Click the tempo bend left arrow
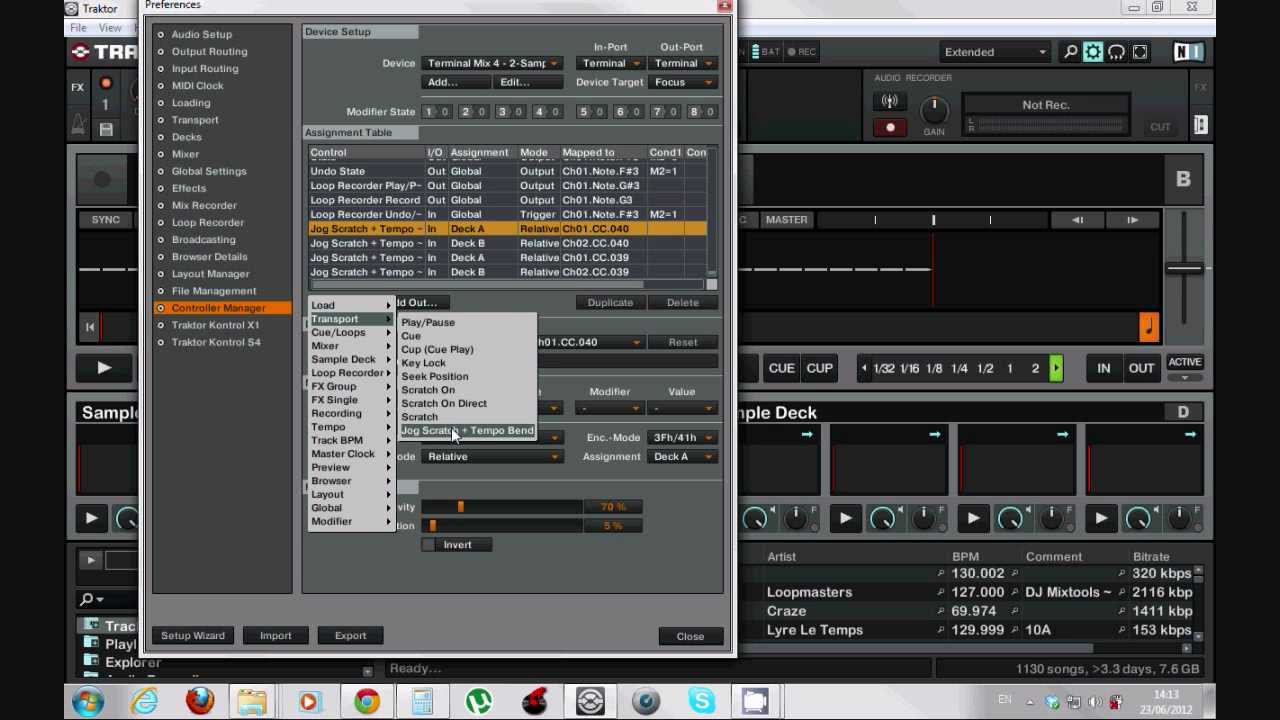The width and height of the screenshot is (1280, 720). tap(1078, 220)
